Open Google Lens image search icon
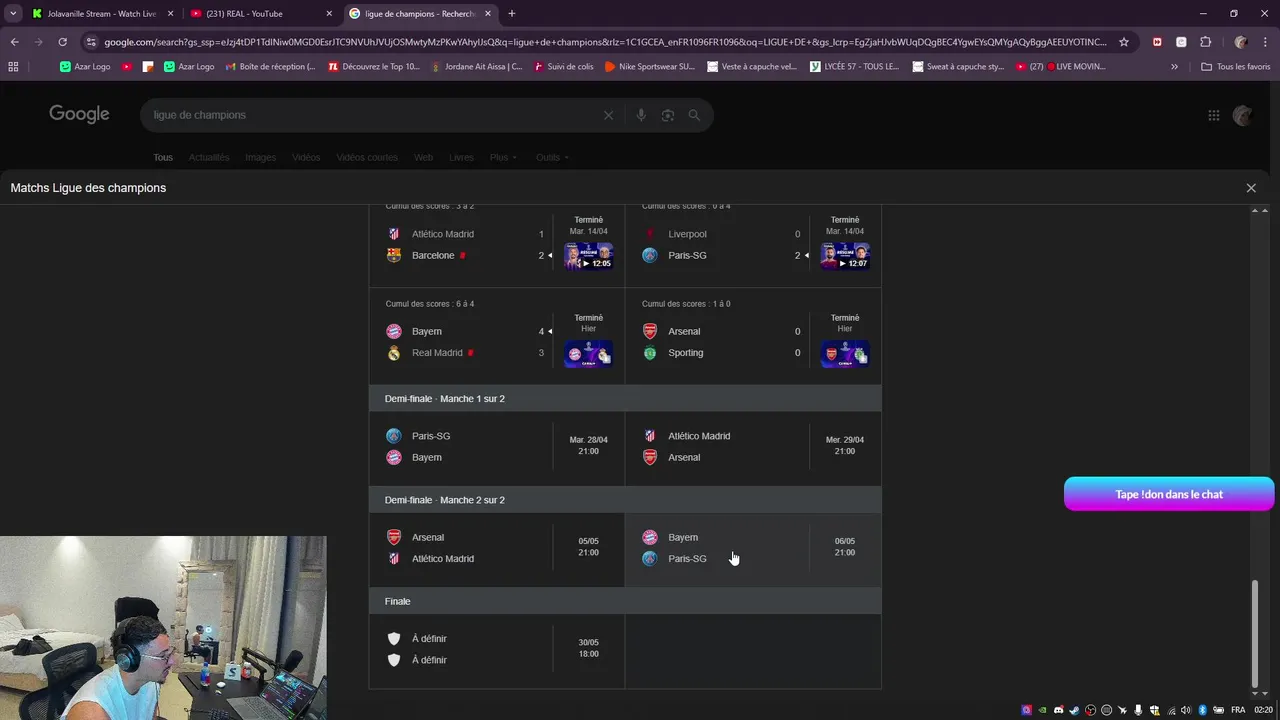Image resolution: width=1280 pixels, height=720 pixels. pyautogui.click(x=668, y=115)
